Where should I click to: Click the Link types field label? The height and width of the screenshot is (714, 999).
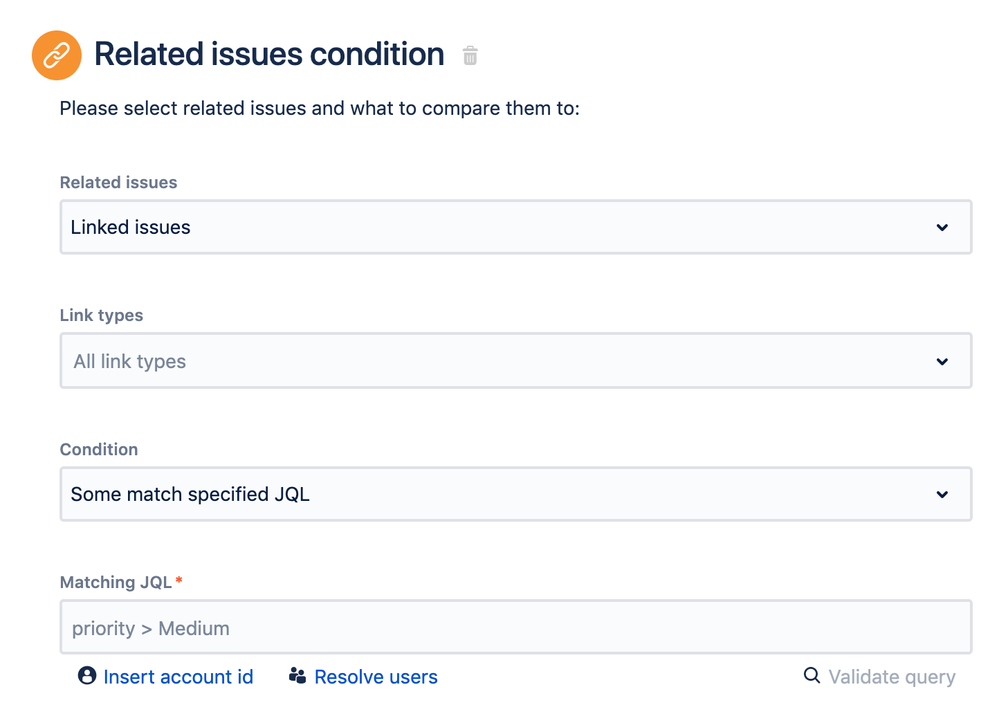[x=101, y=315]
